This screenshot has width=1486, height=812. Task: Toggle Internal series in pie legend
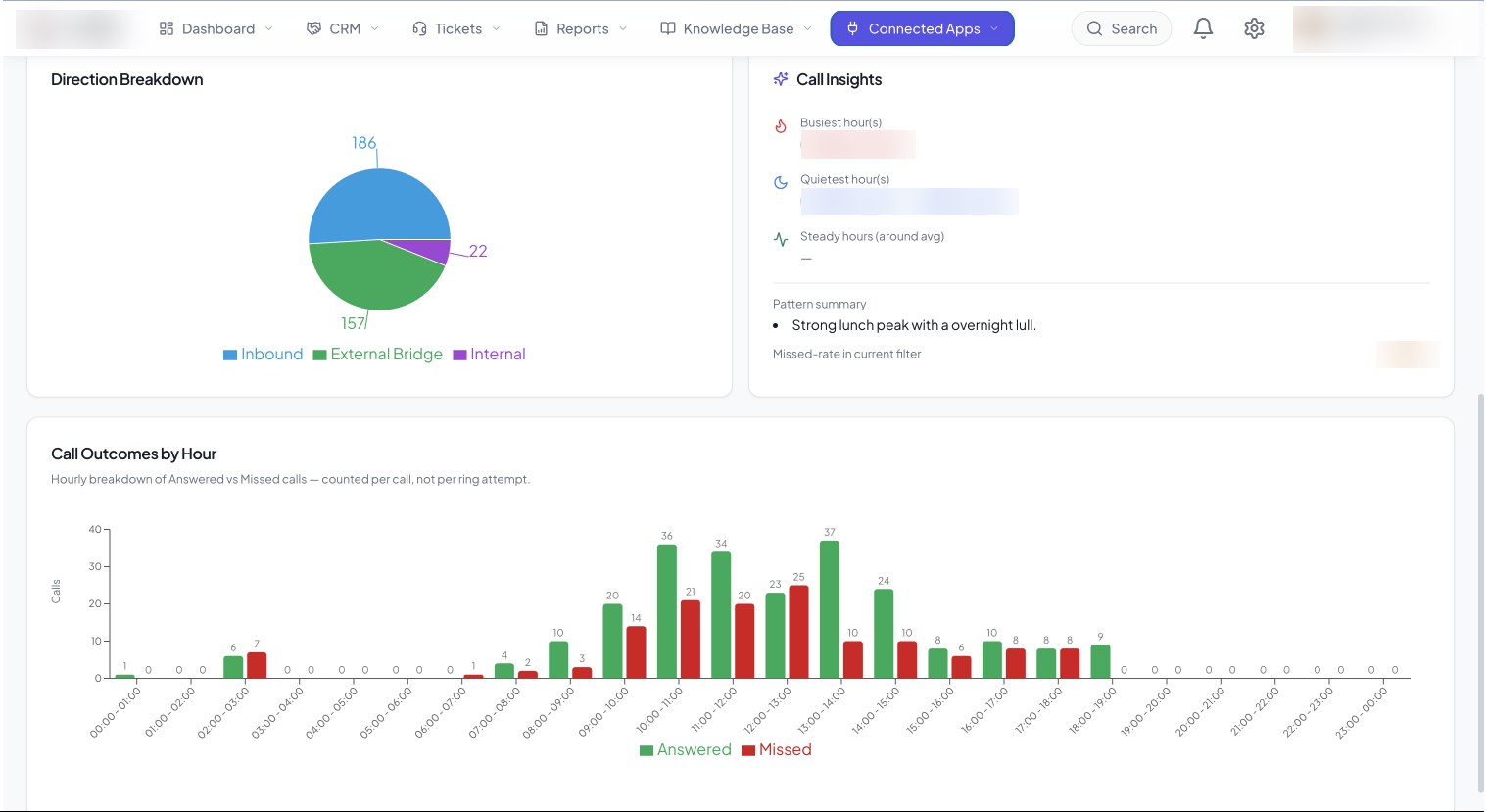pos(489,355)
